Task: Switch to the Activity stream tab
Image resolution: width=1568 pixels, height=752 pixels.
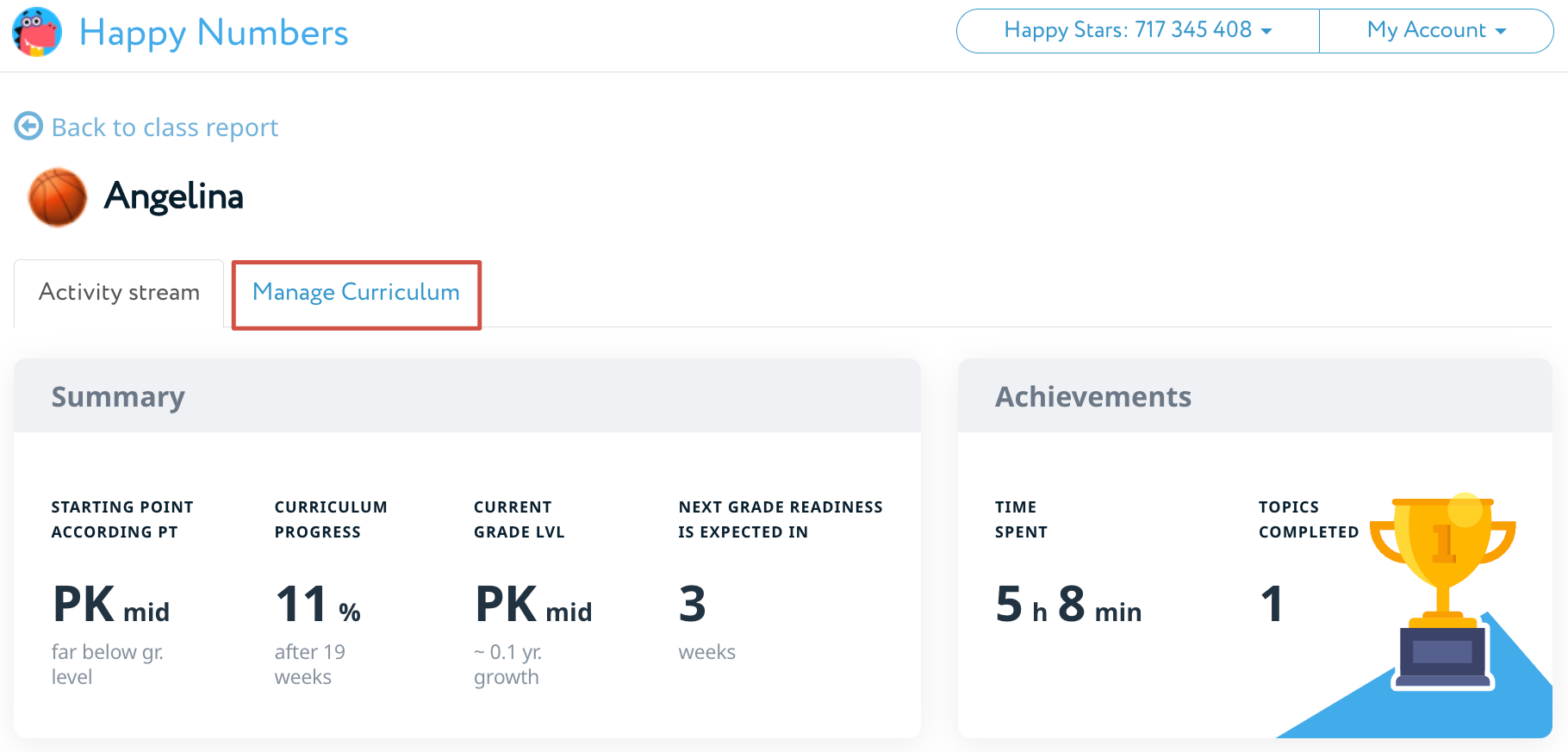Action: 119,293
